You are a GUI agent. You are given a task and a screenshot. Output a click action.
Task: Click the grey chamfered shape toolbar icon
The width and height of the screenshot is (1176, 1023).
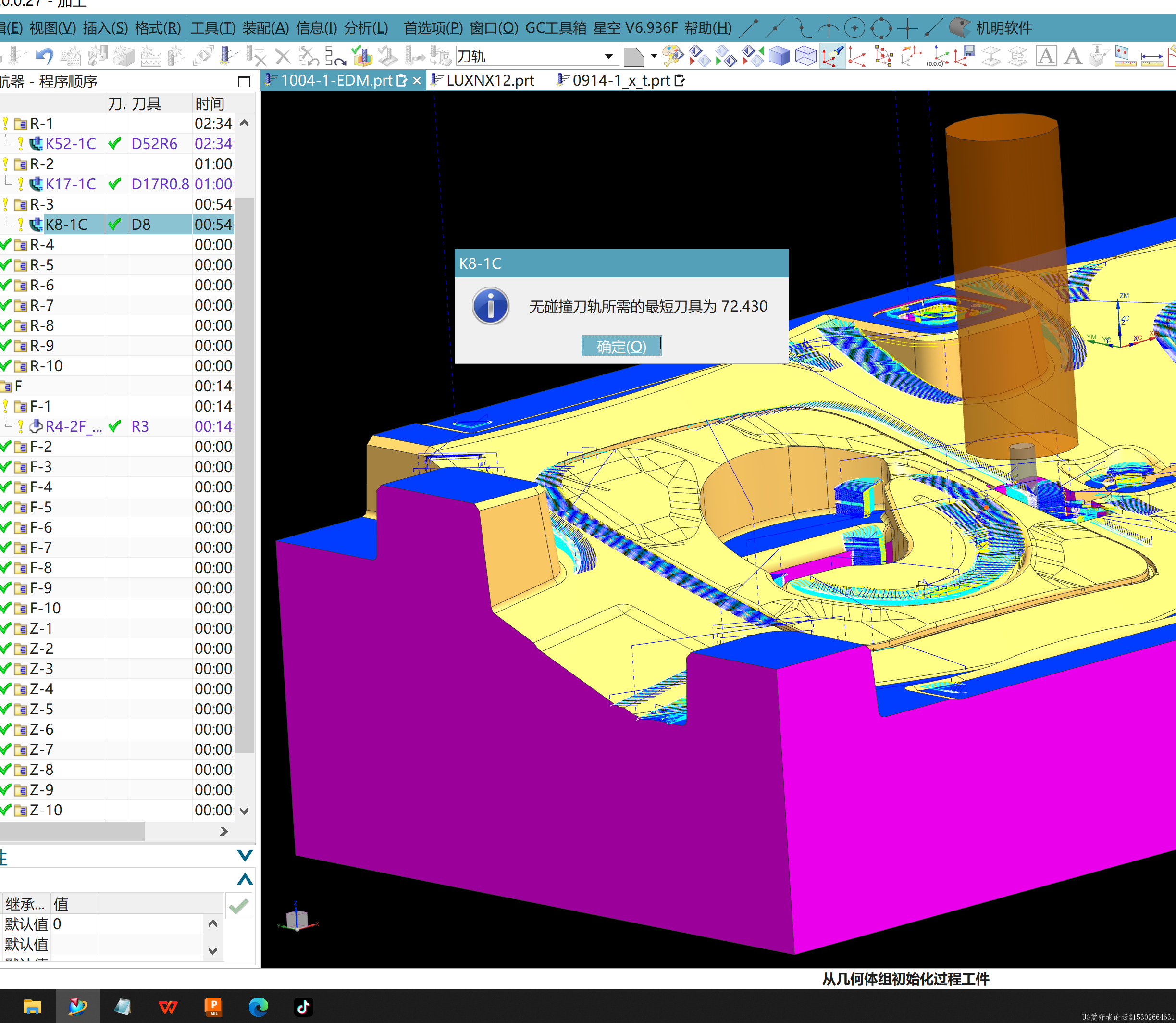pos(633,57)
